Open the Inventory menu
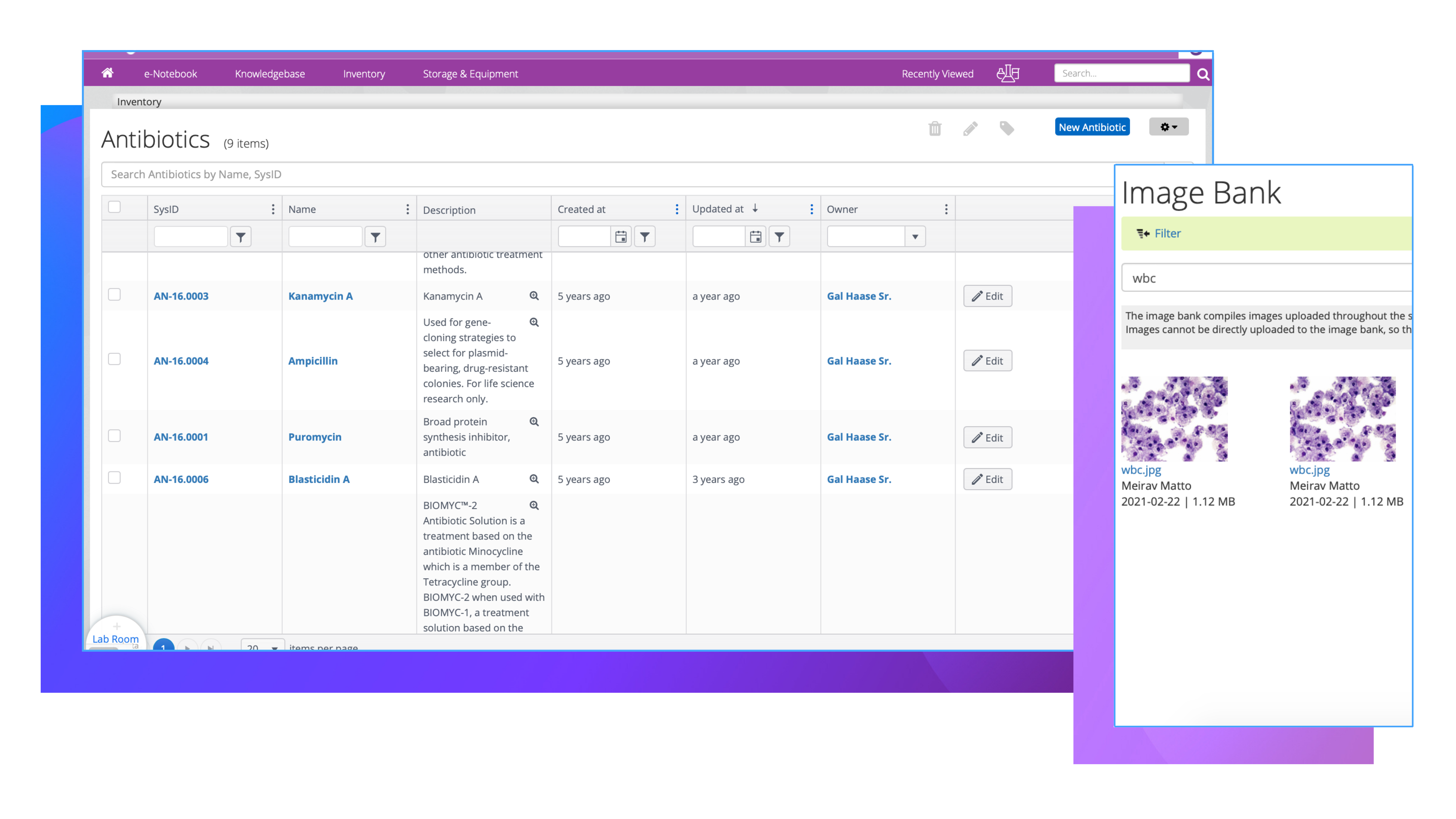1456x819 pixels. coord(364,74)
